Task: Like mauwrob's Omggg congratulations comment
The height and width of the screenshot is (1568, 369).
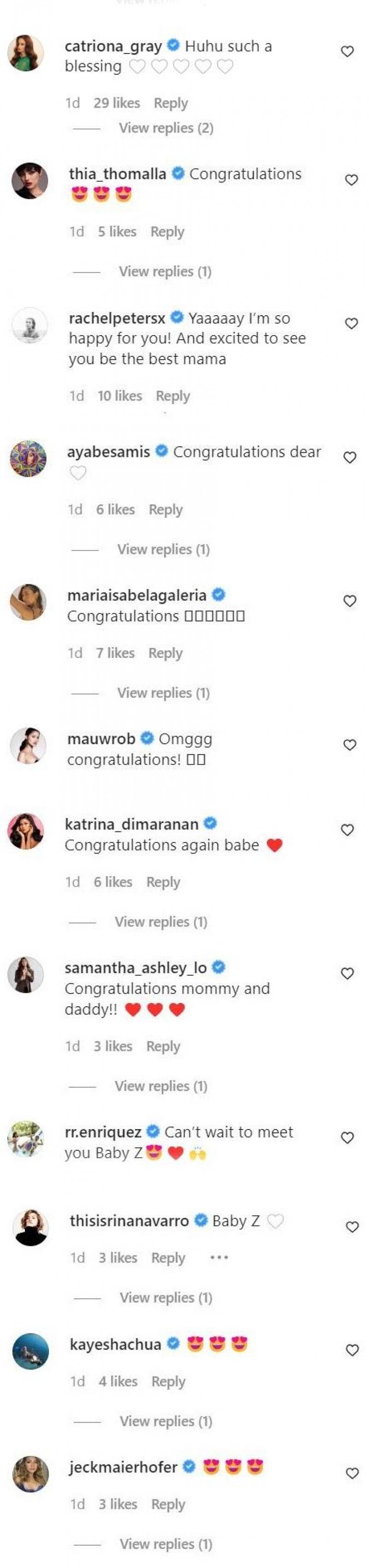Action: pyautogui.click(x=350, y=745)
